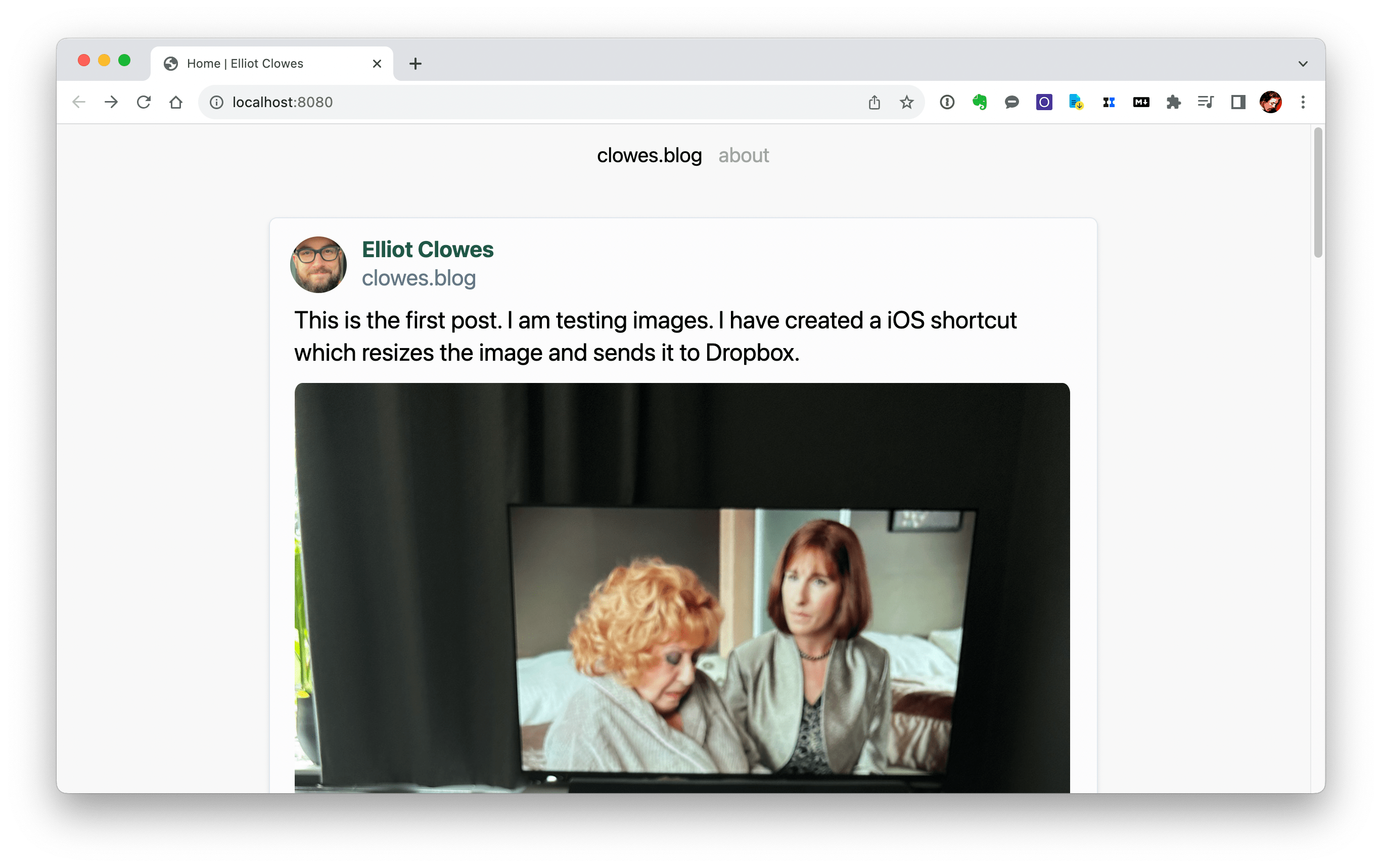This screenshot has height=868, width=1382.
Task: Click the 1Password extension icon
Action: coord(947,102)
